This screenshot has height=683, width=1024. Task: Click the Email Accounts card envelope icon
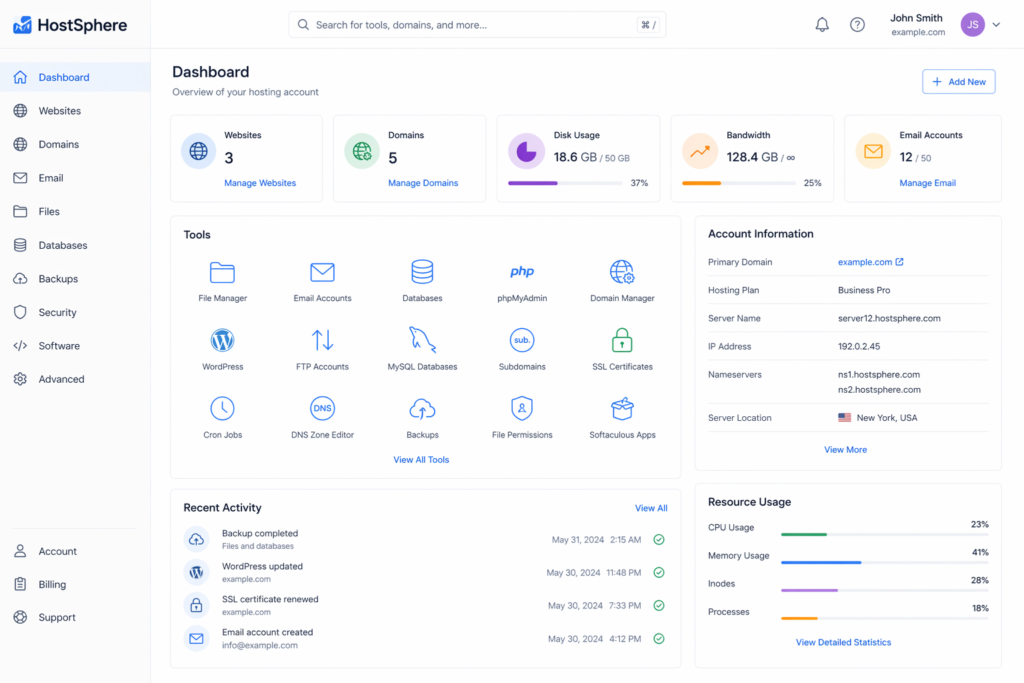[x=873, y=151]
